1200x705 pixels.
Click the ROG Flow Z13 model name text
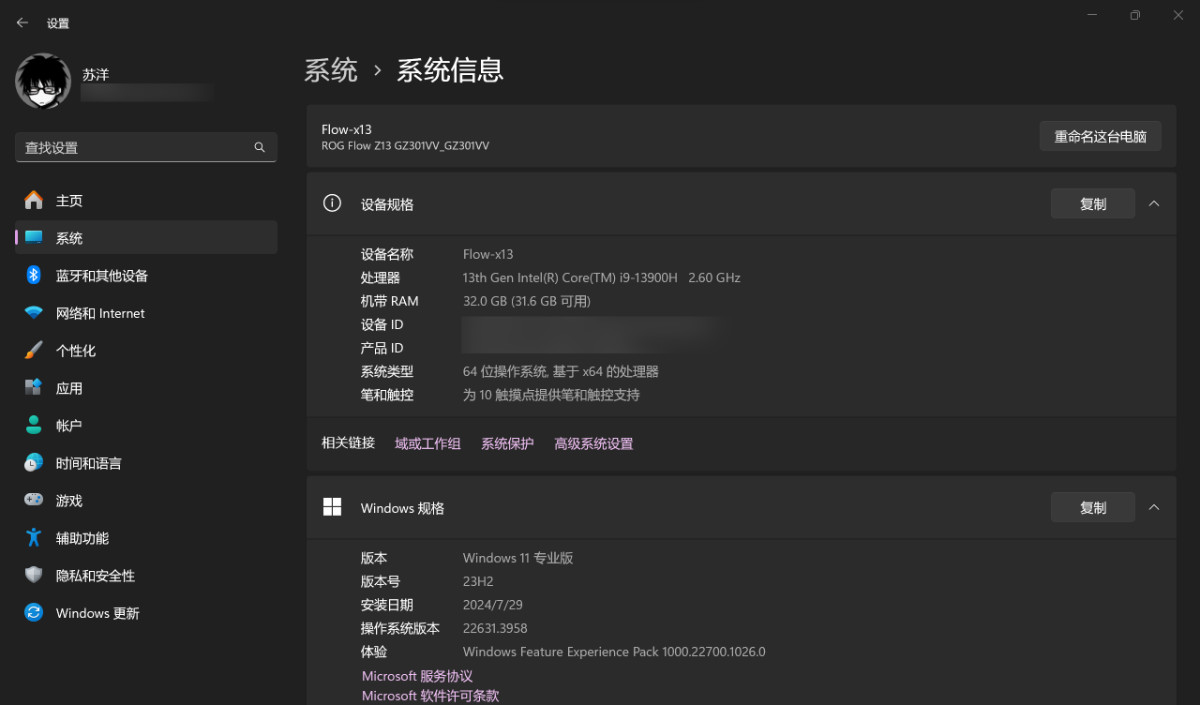(x=405, y=146)
